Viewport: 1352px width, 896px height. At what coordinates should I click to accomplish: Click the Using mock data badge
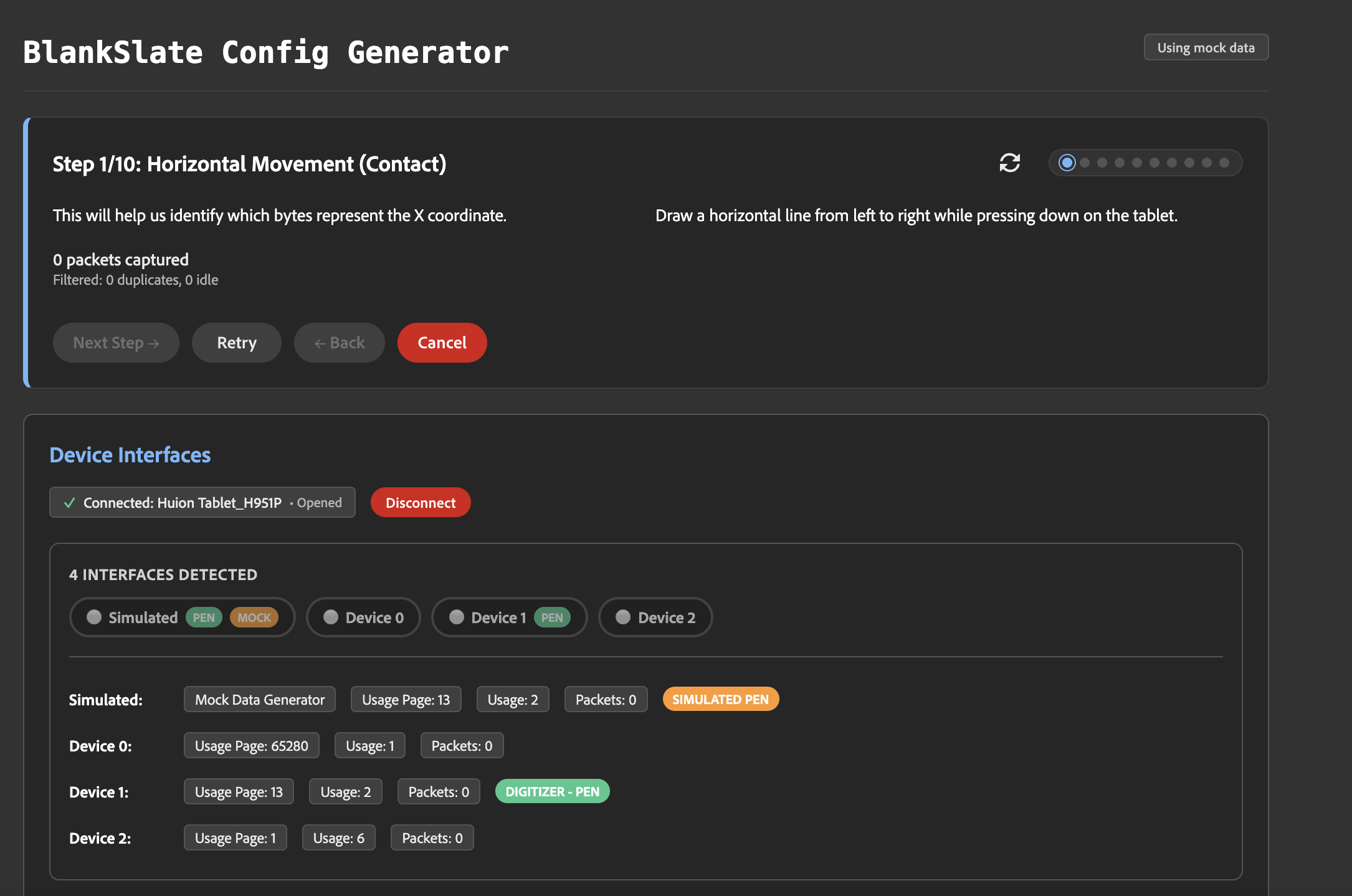pos(1206,47)
